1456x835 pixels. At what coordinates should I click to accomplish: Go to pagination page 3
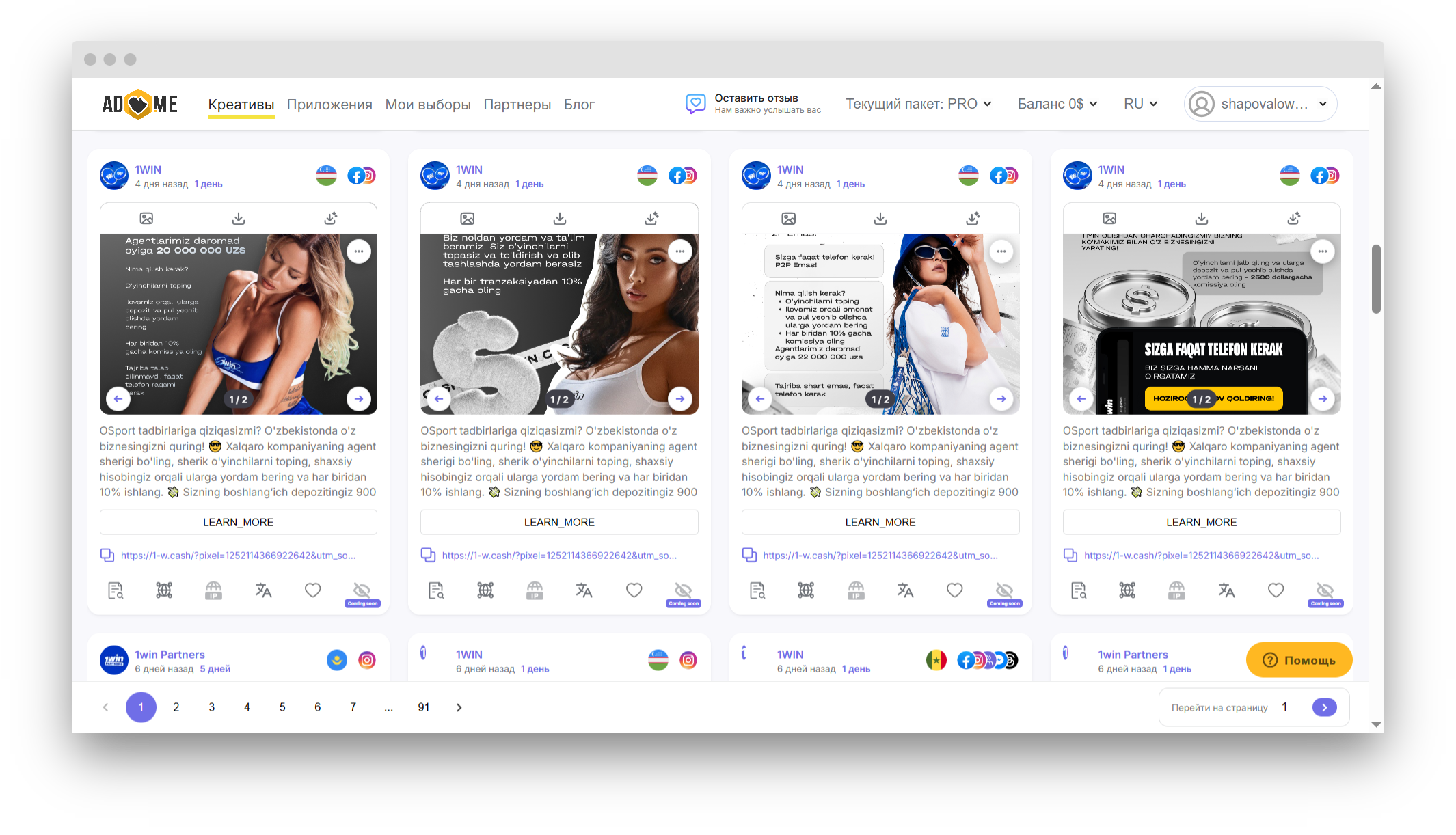212,707
